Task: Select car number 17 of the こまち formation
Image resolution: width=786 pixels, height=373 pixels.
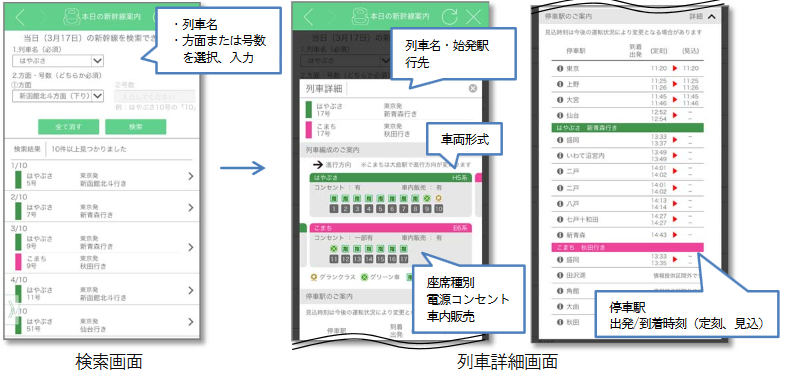Action: (404, 259)
